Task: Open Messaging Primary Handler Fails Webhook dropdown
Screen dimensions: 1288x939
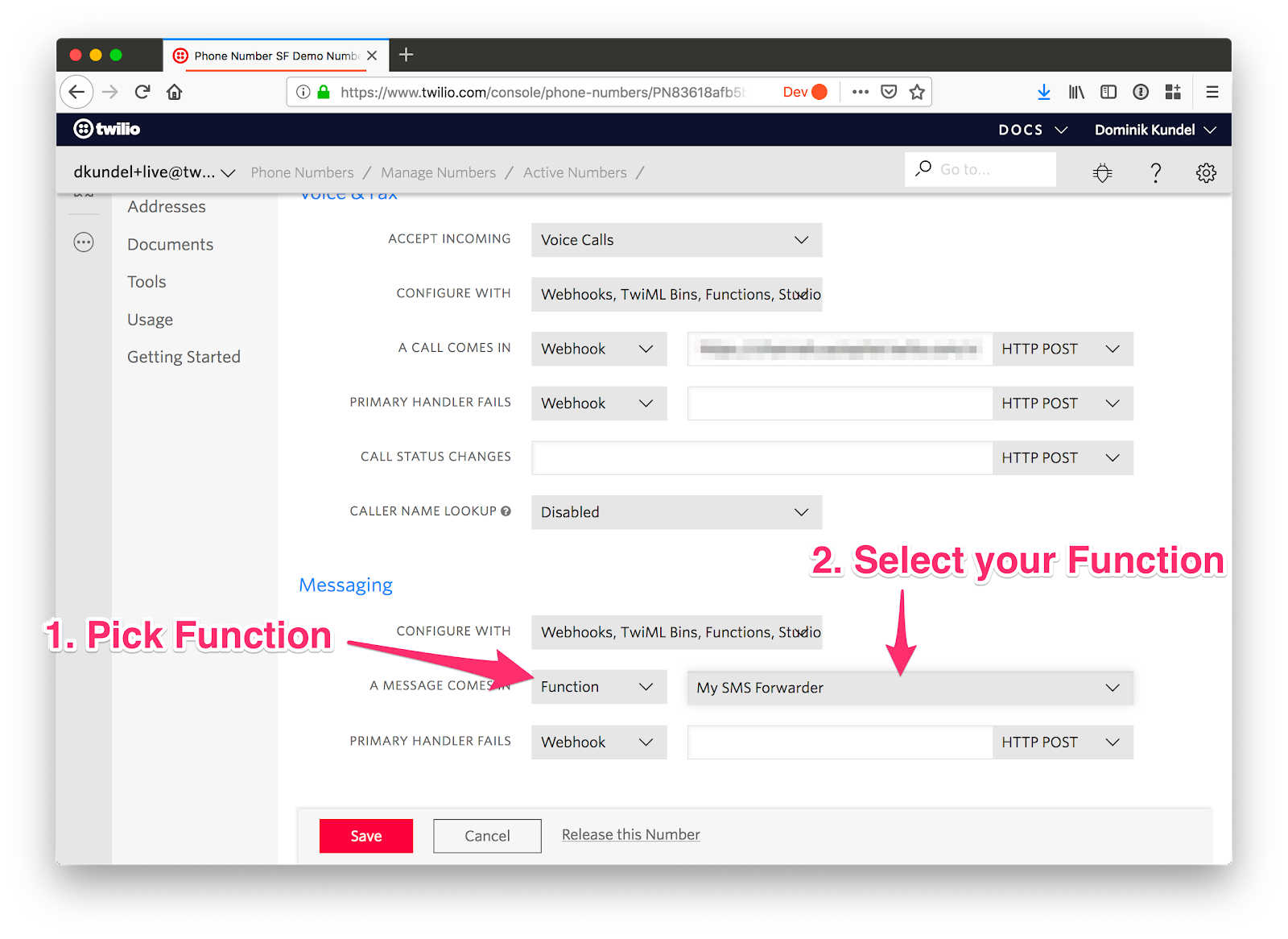Action: [599, 743]
